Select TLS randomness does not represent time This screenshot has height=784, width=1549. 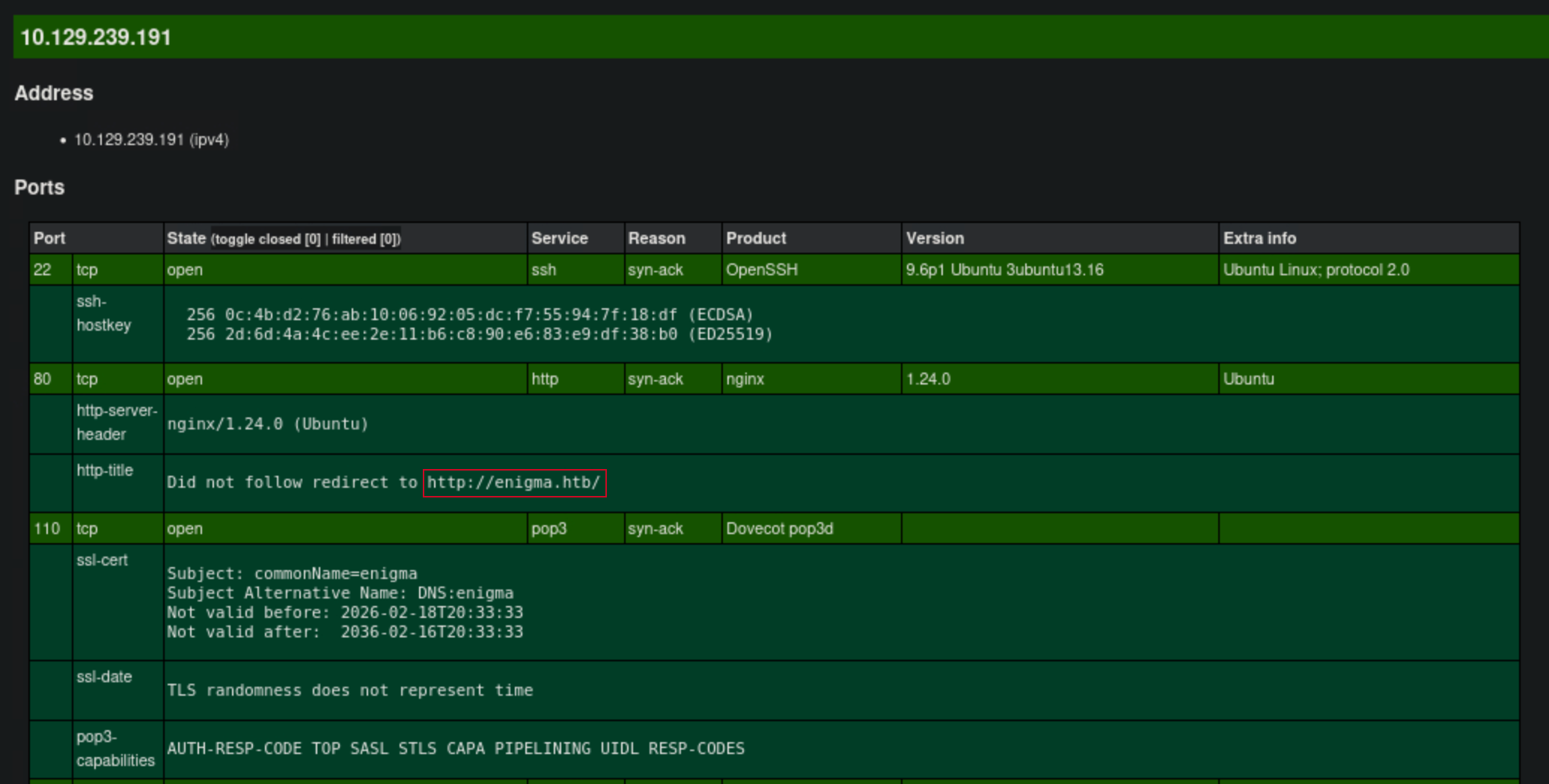click(350, 690)
